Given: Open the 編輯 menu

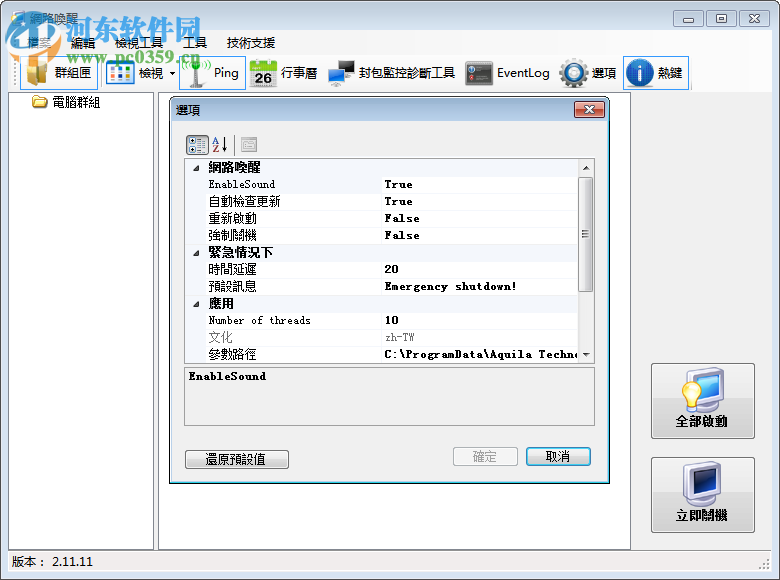Looking at the screenshot, I should [x=83, y=43].
